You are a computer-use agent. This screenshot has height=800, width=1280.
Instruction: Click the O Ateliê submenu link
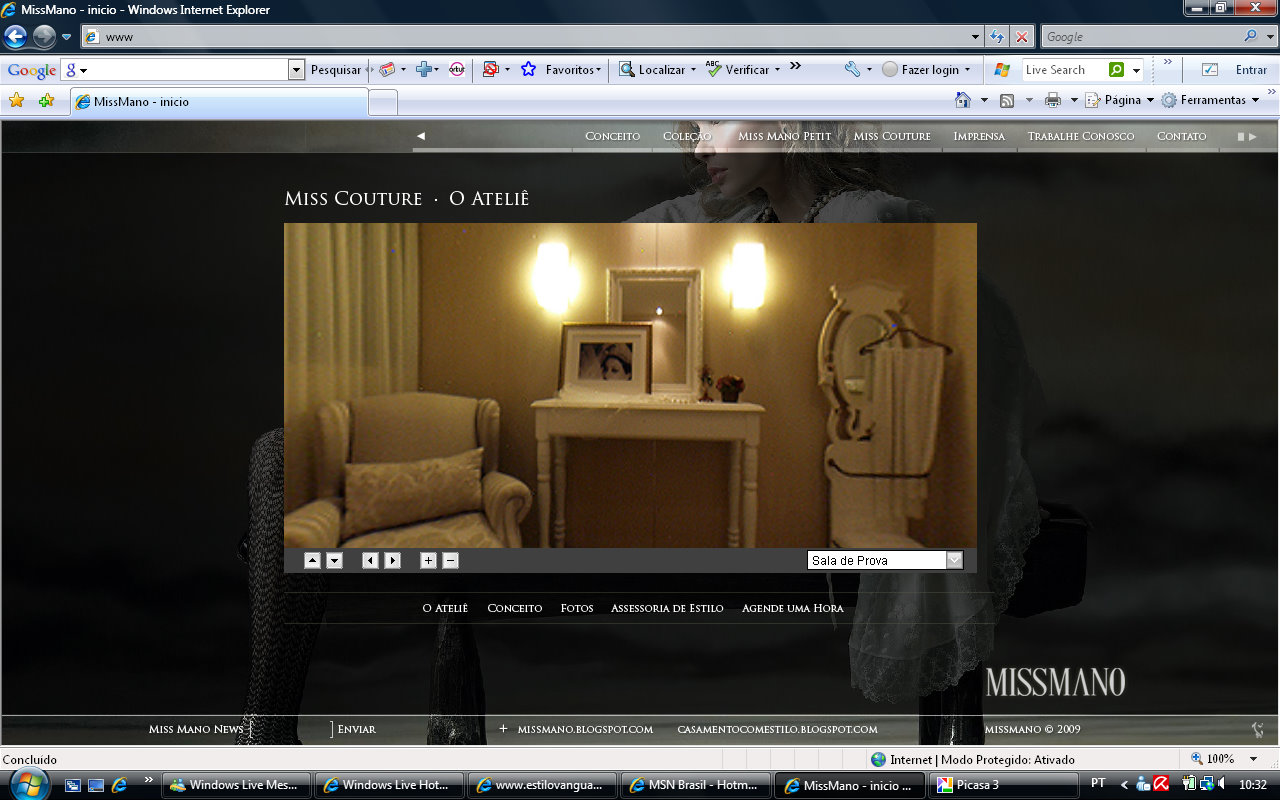click(x=445, y=608)
